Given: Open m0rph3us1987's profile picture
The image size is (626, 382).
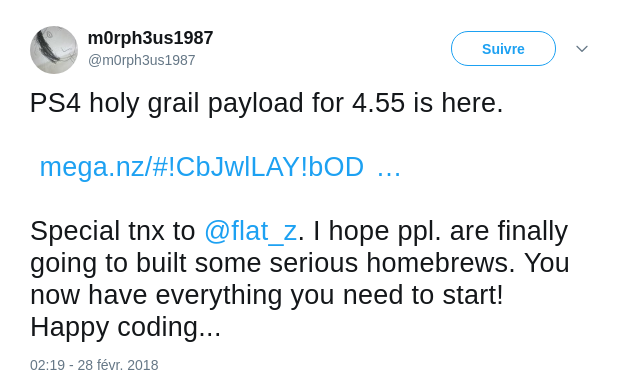Looking at the screenshot, I should point(54,50).
